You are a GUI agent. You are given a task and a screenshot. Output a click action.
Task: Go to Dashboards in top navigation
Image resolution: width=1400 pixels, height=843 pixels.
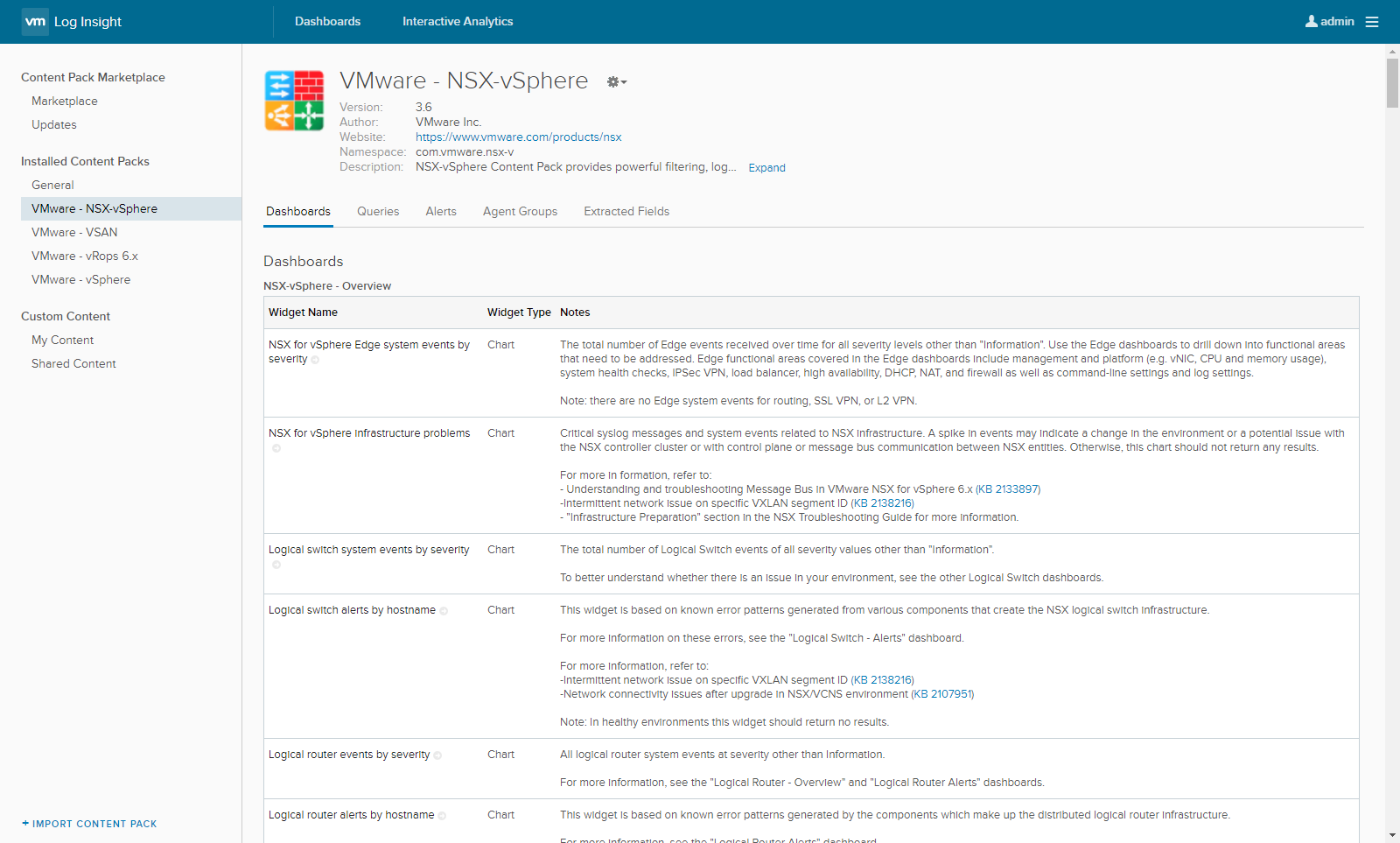327,22
